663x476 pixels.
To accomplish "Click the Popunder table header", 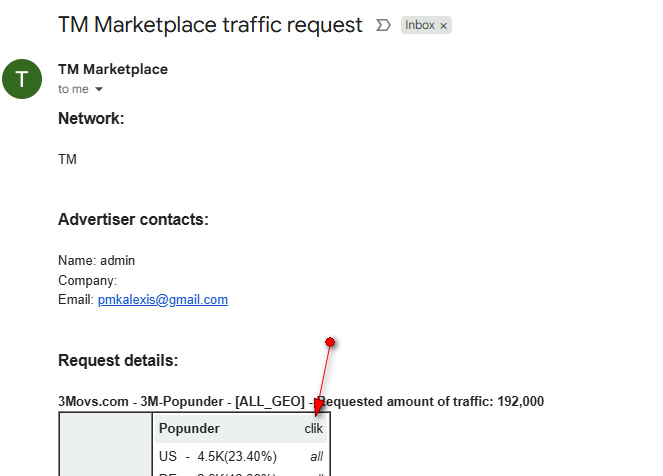I will (x=189, y=428).
